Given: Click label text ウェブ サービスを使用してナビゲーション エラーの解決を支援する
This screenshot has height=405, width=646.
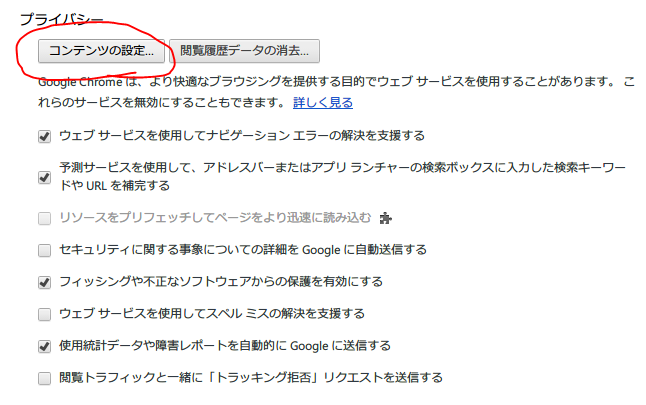Looking at the screenshot, I should (x=242, y=136).
